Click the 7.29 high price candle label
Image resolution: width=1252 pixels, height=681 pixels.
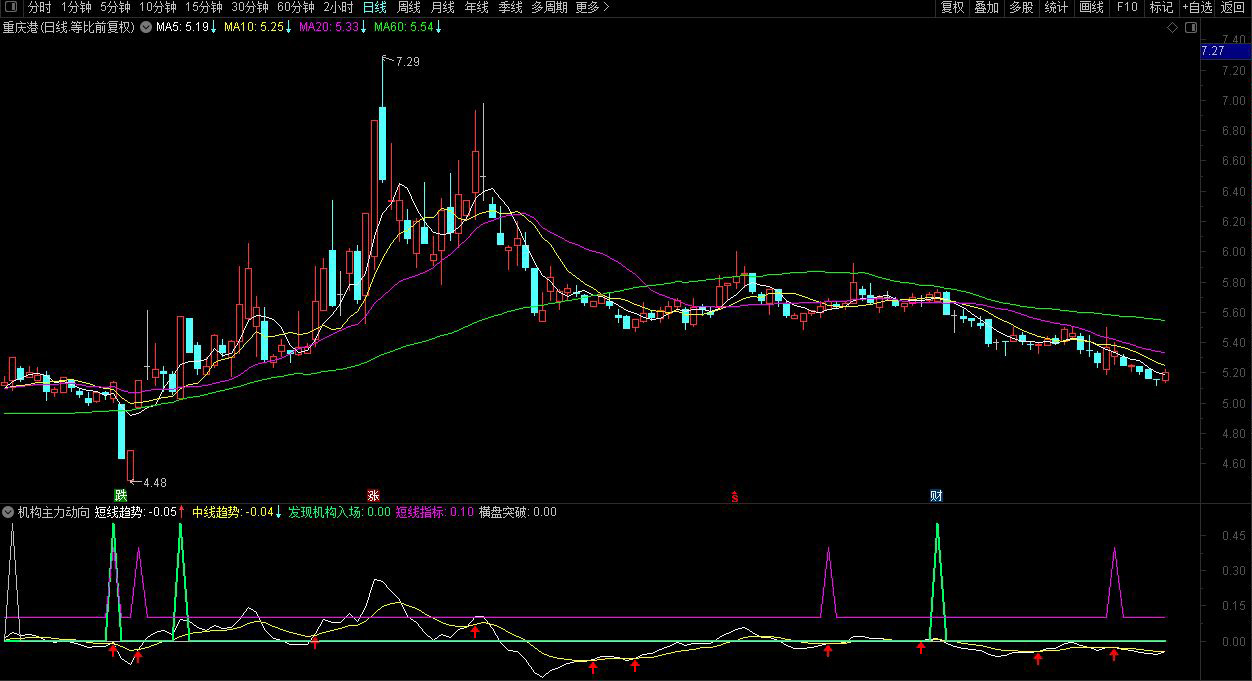407,62
